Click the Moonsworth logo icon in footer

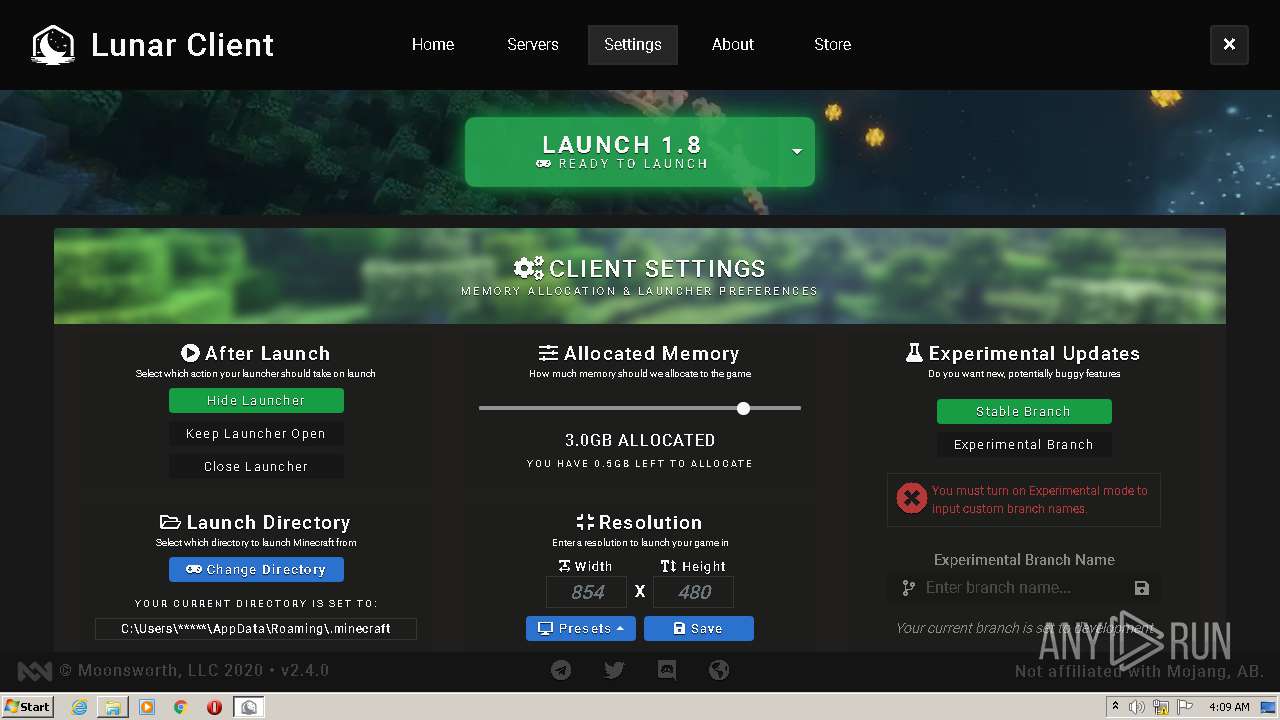(x=35, y=670)
